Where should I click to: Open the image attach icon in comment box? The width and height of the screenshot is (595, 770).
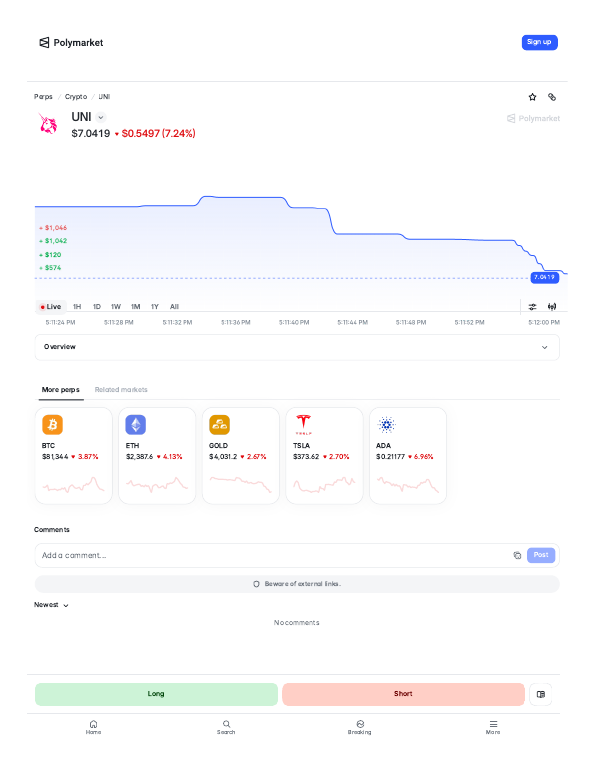(517, 555)
